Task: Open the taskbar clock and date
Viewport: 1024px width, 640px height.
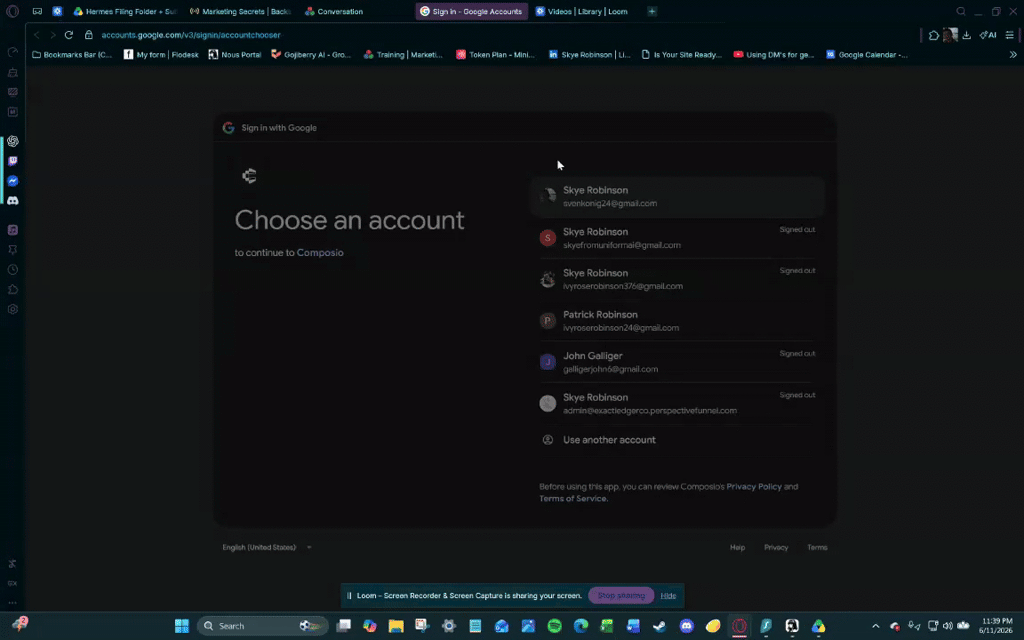Action: (997, 626)
